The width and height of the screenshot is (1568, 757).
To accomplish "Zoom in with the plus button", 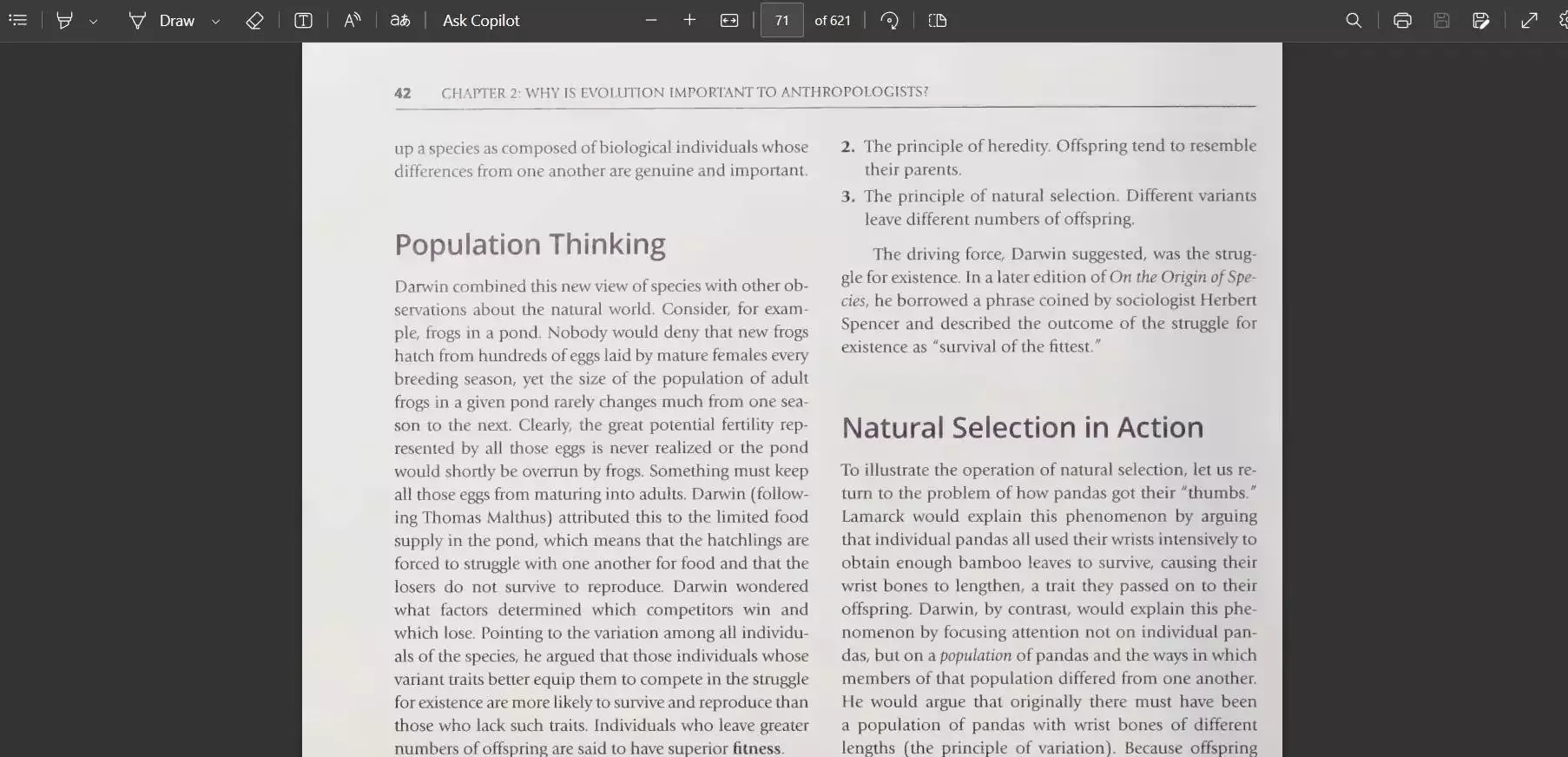I will 689,20.
